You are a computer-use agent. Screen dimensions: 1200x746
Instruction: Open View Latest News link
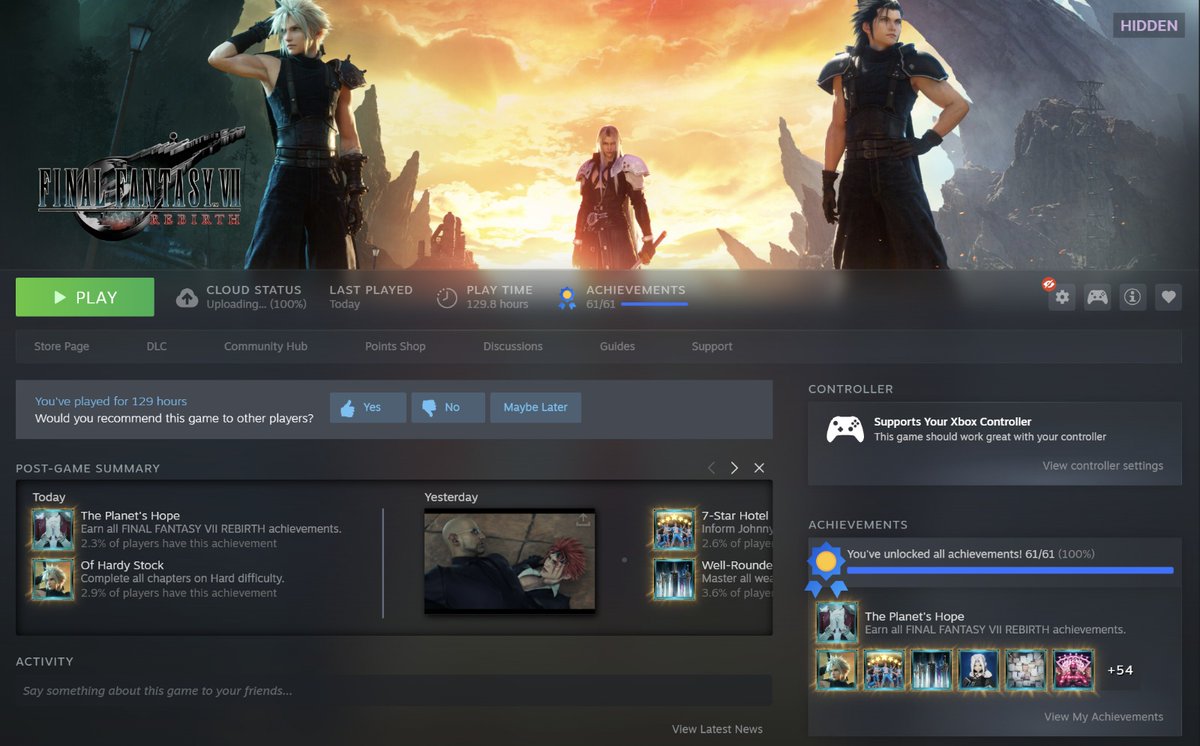click(x=717, y=729)
